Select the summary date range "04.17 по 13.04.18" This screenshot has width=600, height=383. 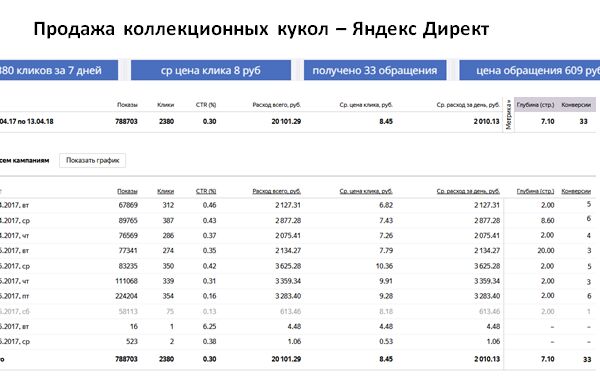(x=27, y=122)
